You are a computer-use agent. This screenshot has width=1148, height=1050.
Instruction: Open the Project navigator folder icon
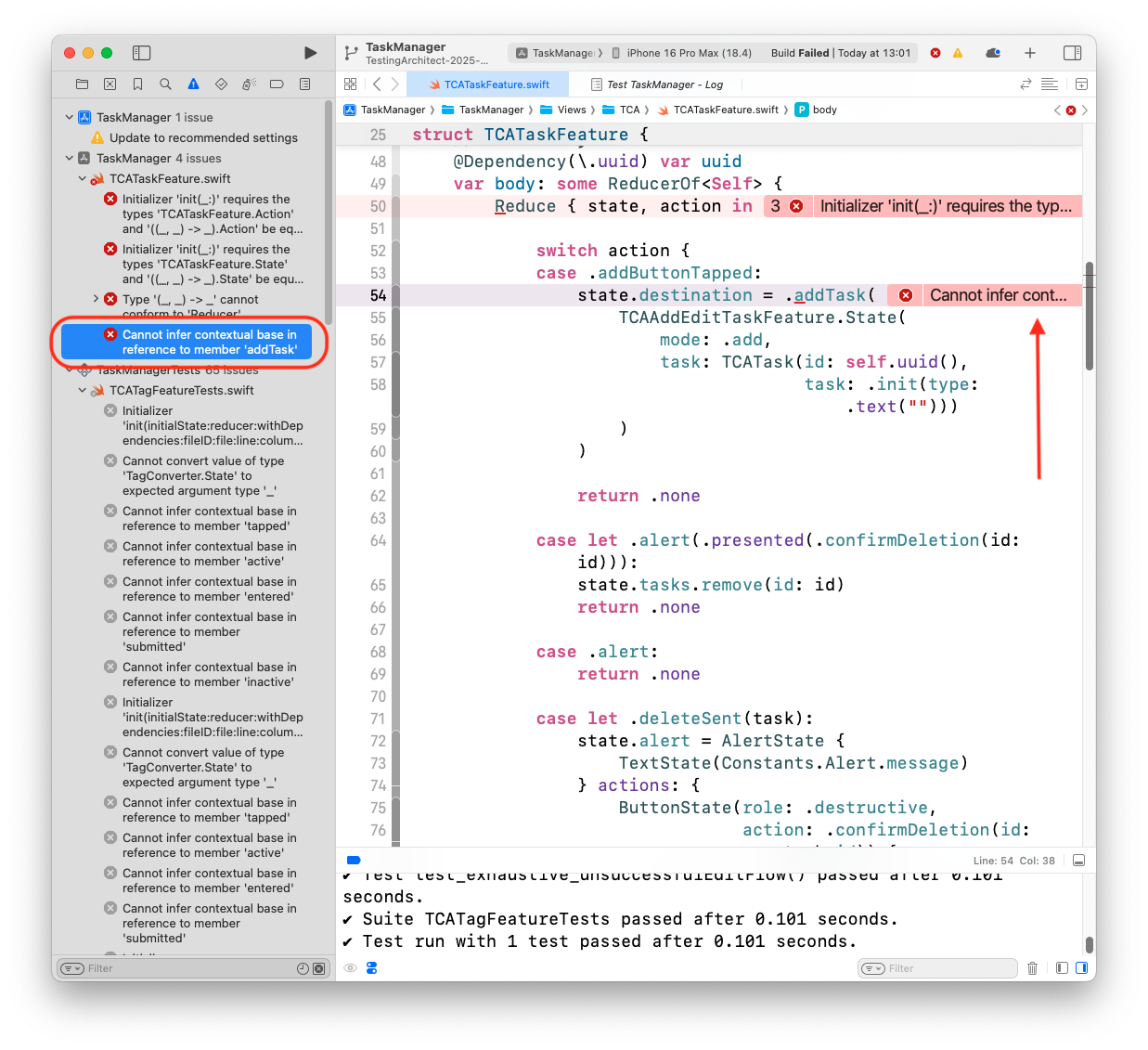[82, 84]
